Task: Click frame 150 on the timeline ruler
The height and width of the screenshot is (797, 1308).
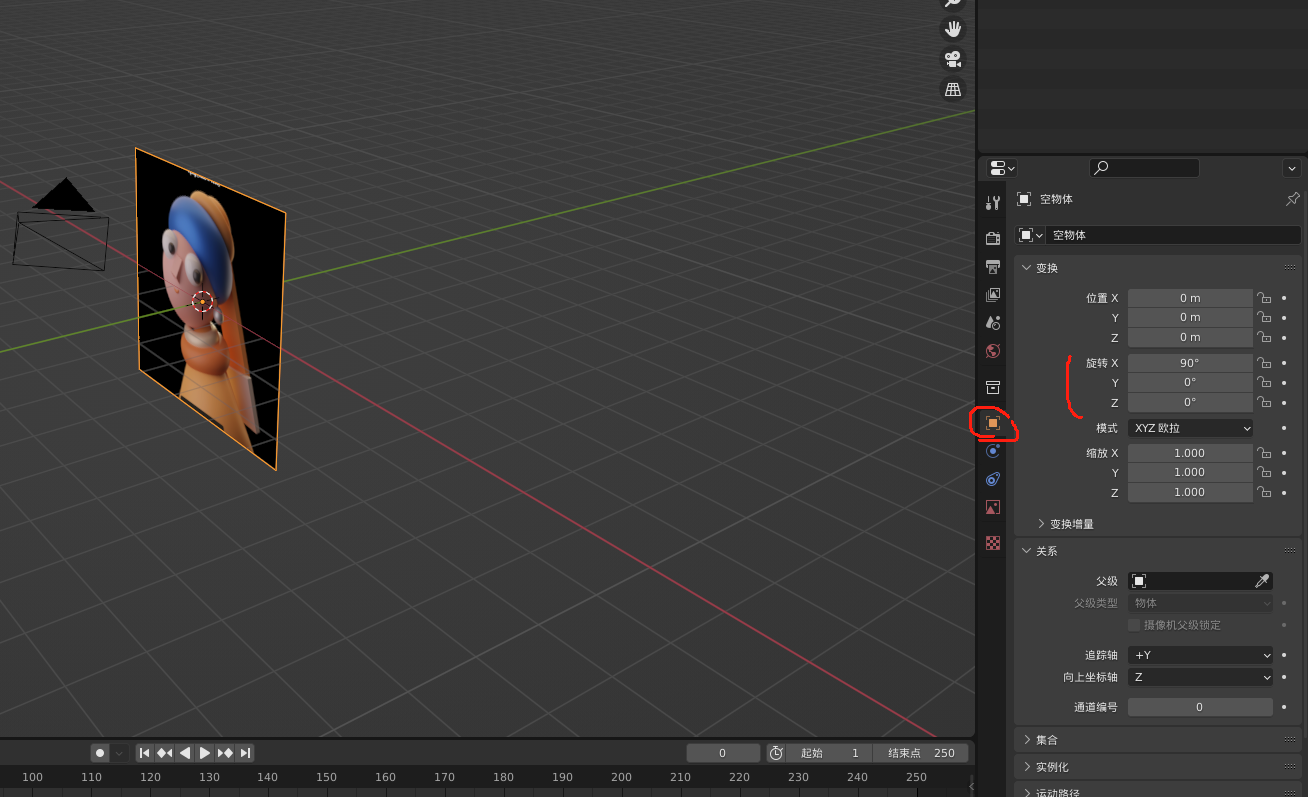Action: point(327,777)
